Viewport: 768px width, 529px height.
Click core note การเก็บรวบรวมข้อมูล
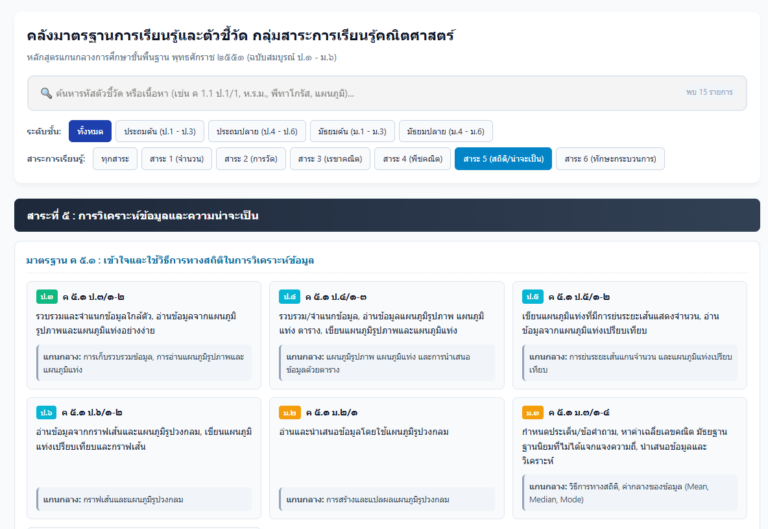(144, 363)
